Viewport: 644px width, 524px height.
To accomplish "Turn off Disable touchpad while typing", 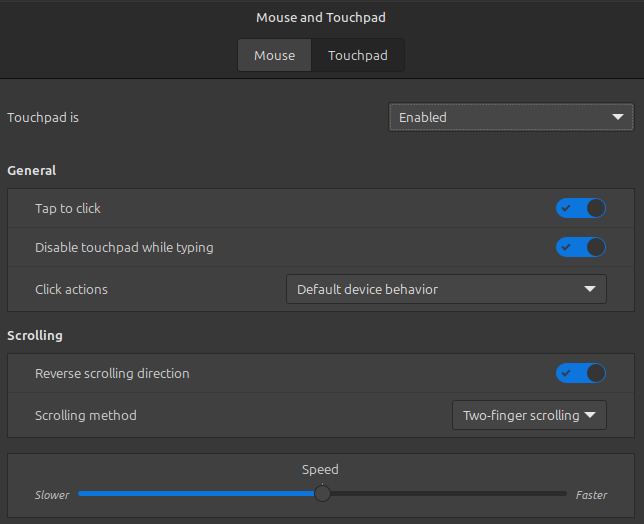I will tap(581, 247).
